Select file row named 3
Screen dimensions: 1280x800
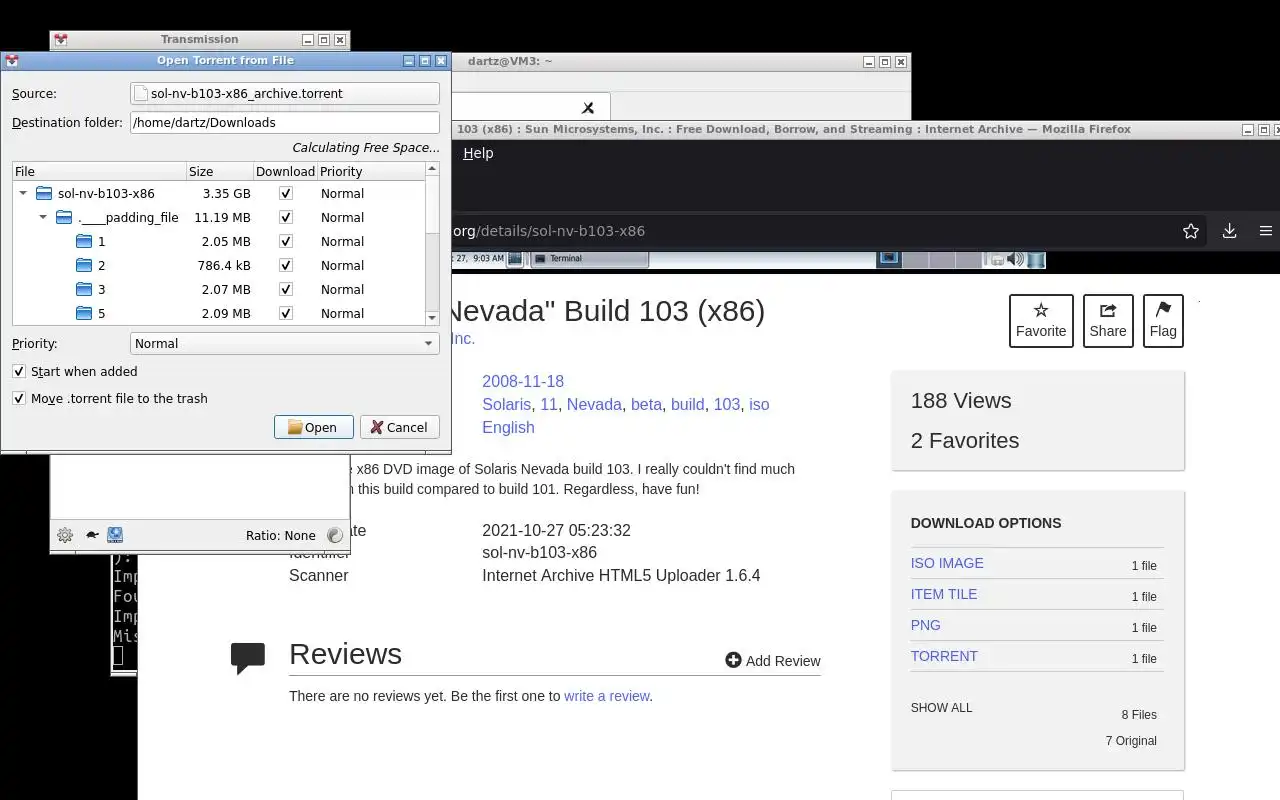pyautogui.click(x=219, y=289)
